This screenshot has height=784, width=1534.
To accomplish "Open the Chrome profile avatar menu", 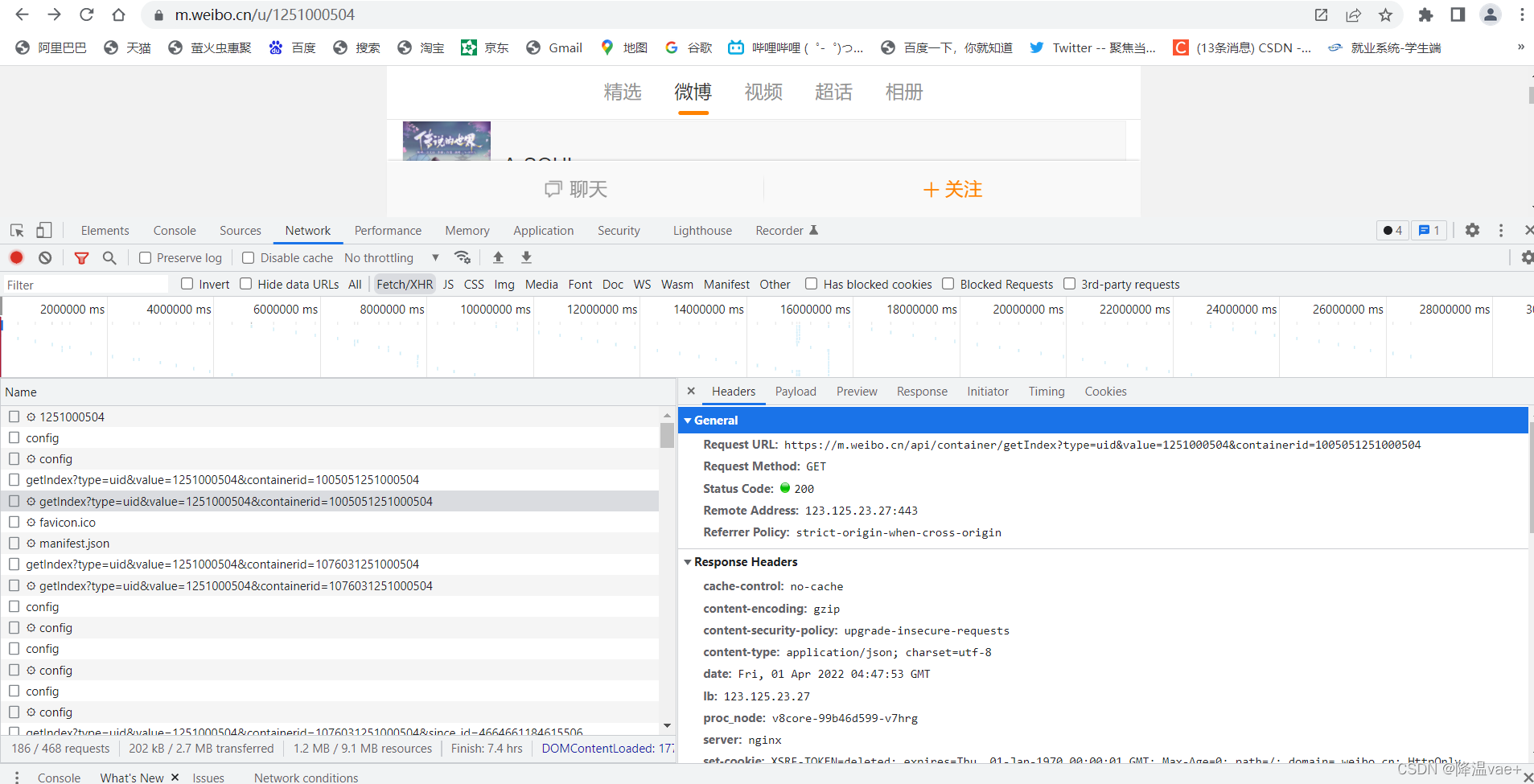I will 1490,14.
